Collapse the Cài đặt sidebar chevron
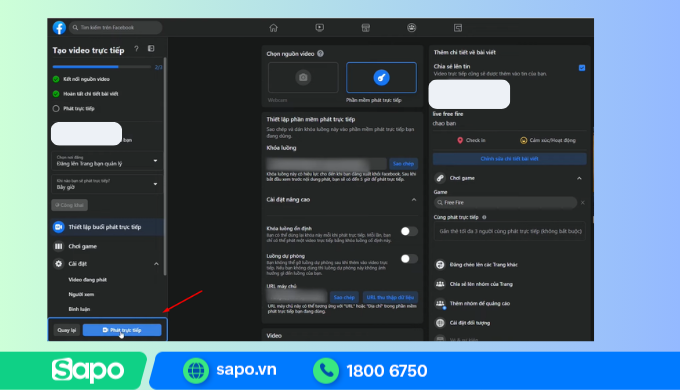The image size is (680, 390). click(156, 264)
